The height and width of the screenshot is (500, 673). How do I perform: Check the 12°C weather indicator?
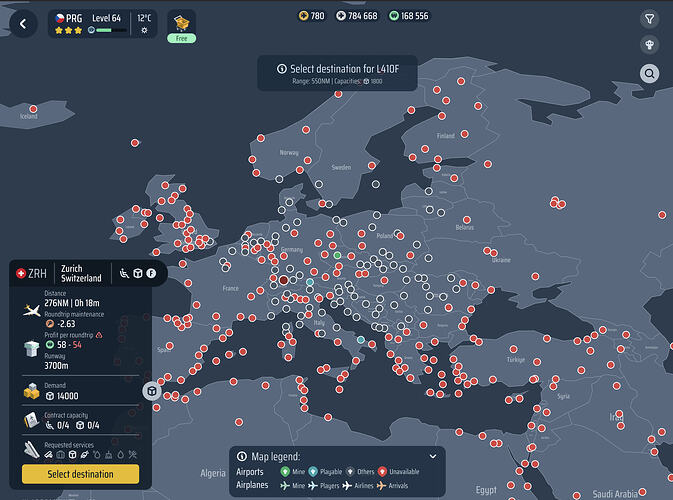(x=144, y=24)
